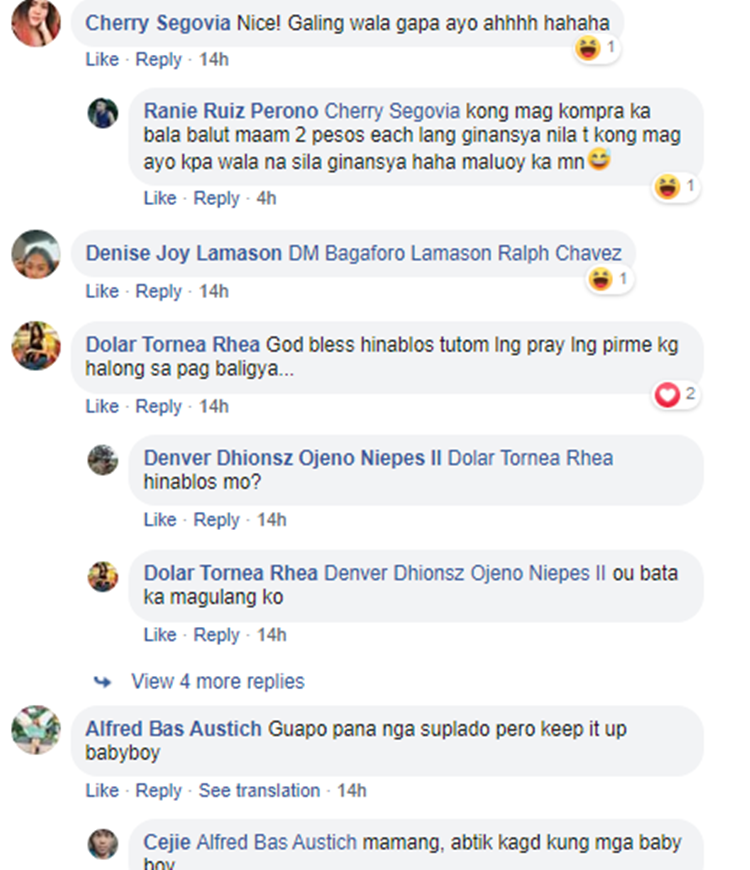This screenshot has height=870, width=750.
Task: Open the DM Bagaforo Lamason tagged profile
Action: coord(390,253)
